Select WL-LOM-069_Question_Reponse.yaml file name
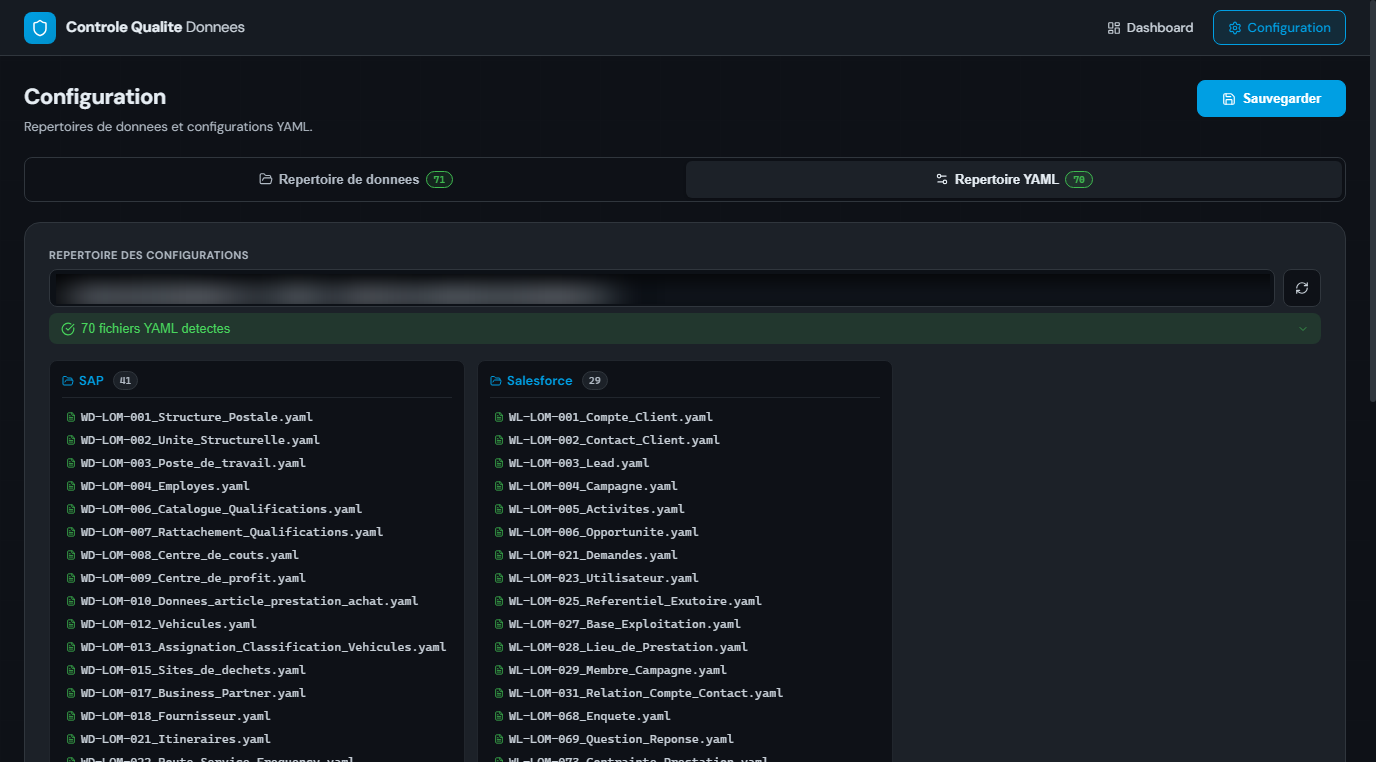1376x762 pixels. click(x=621, y=739)
